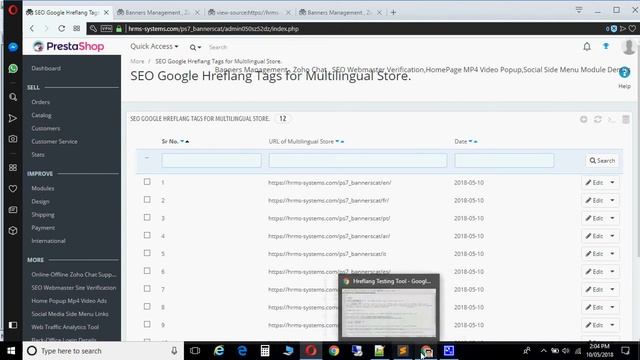Select checkbox for row 9

coord(147,324)
